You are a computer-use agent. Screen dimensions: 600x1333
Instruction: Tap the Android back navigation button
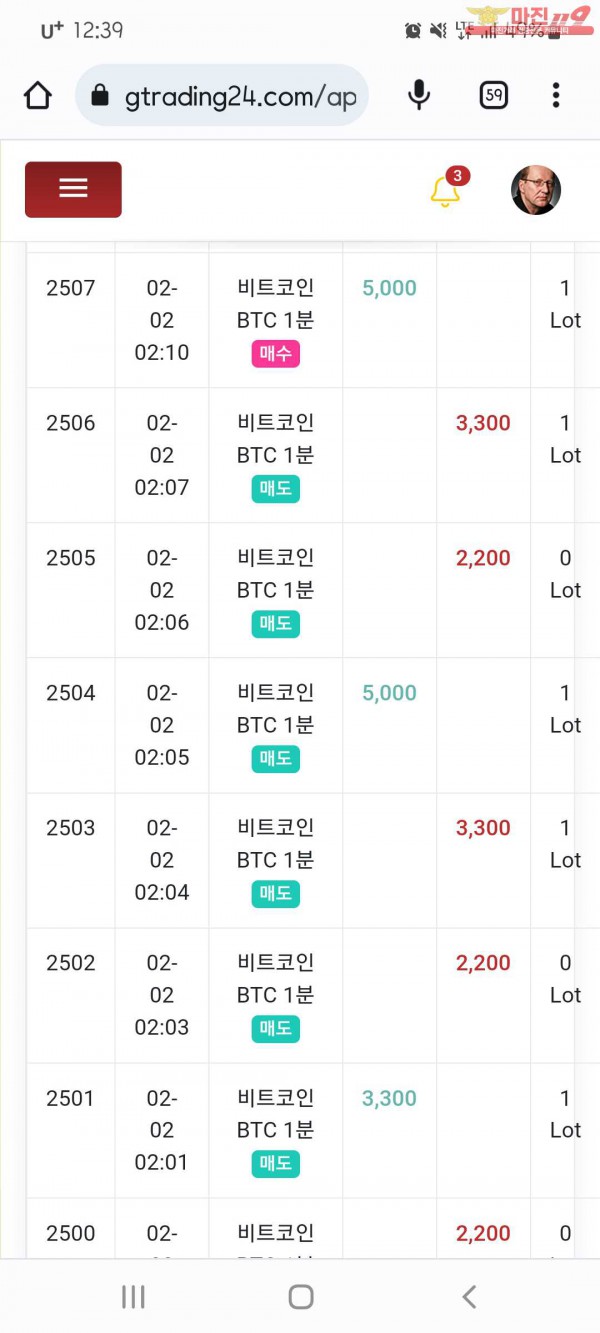click(x=469, y=1297)
